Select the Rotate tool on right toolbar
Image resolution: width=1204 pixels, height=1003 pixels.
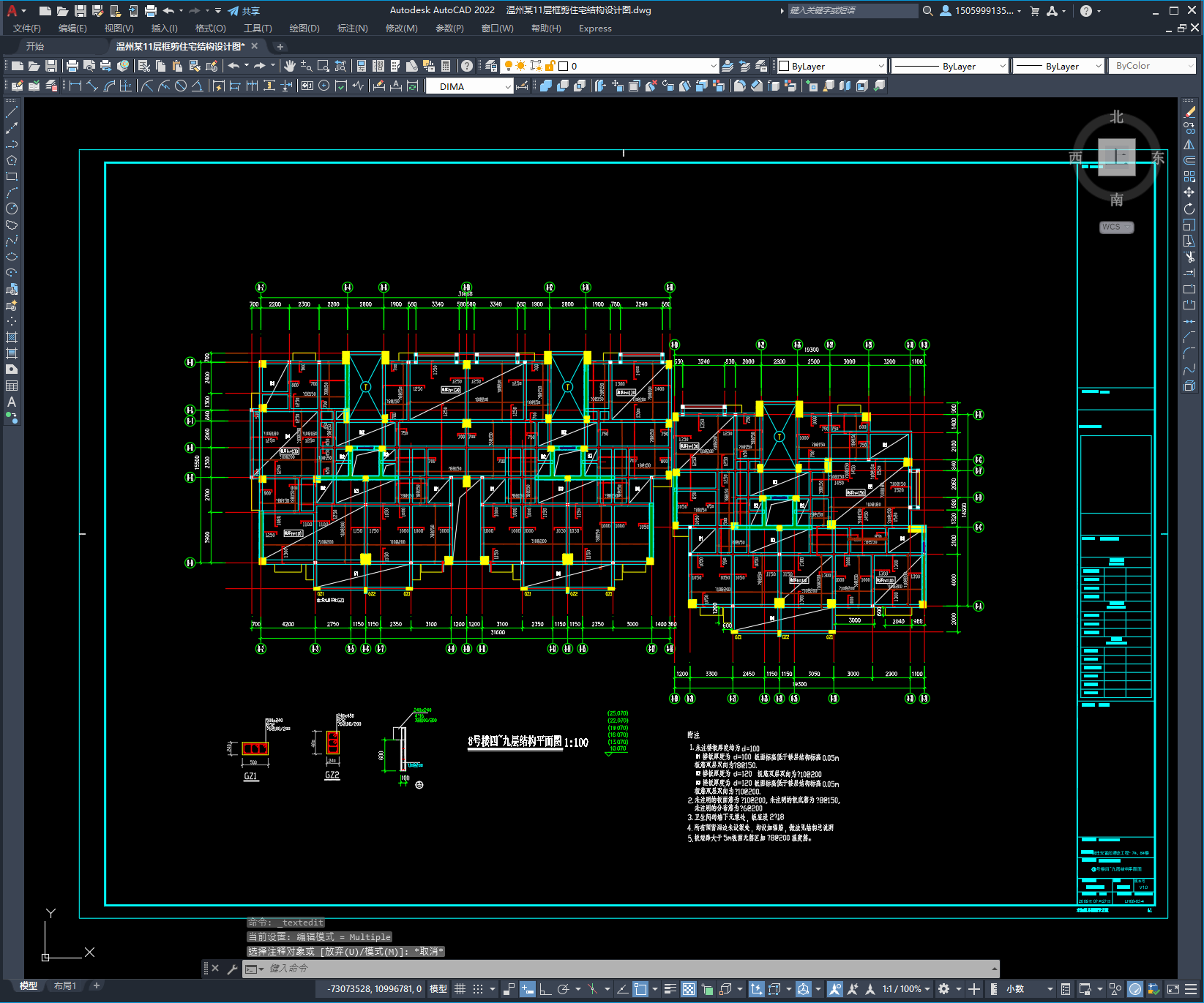1189,209
